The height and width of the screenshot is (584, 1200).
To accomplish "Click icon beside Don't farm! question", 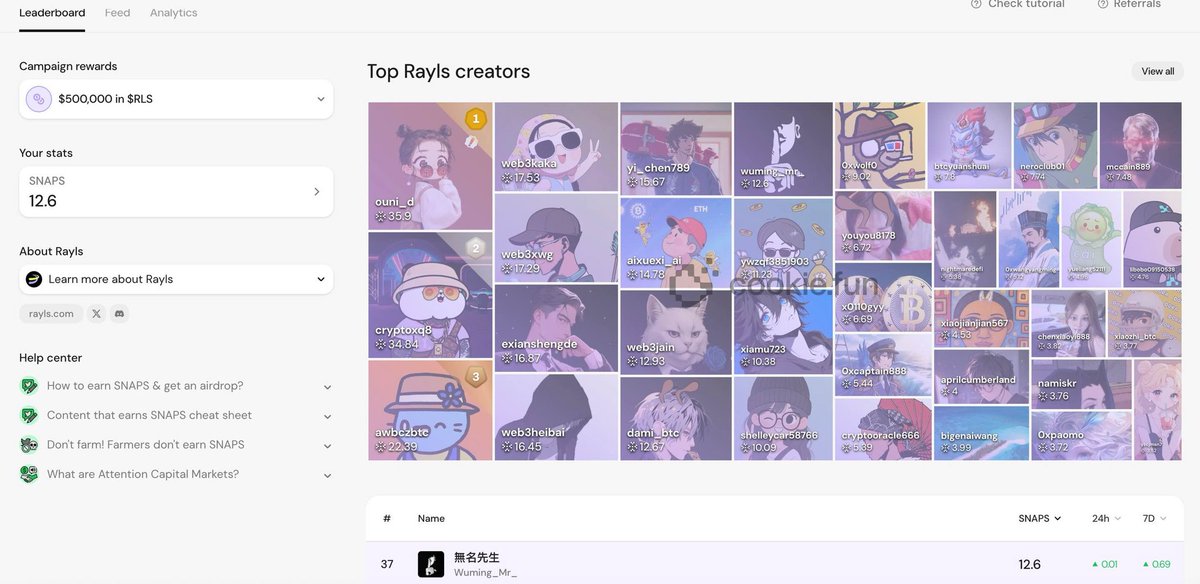I will click(29, 445).
